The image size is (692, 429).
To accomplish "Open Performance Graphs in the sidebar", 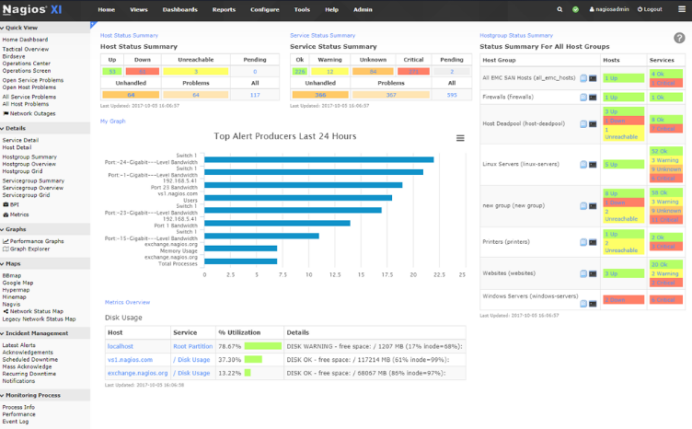I will [x=34, y=241].
